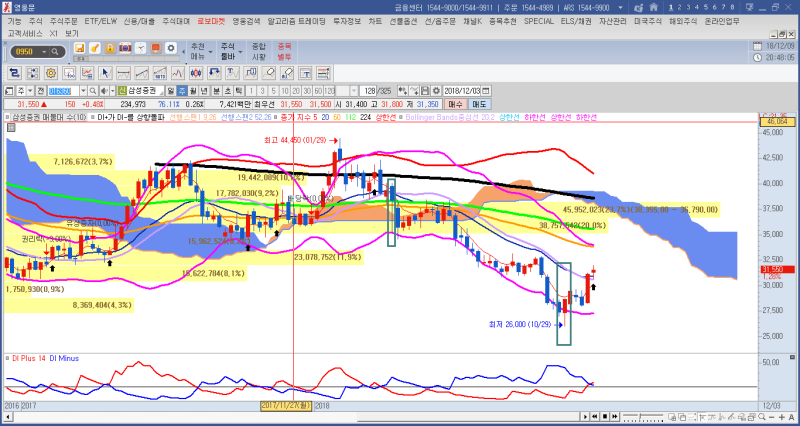Screen dimensions: 800x426
Task: Click the 매수 buy button
Action: (x=455, y=104)
